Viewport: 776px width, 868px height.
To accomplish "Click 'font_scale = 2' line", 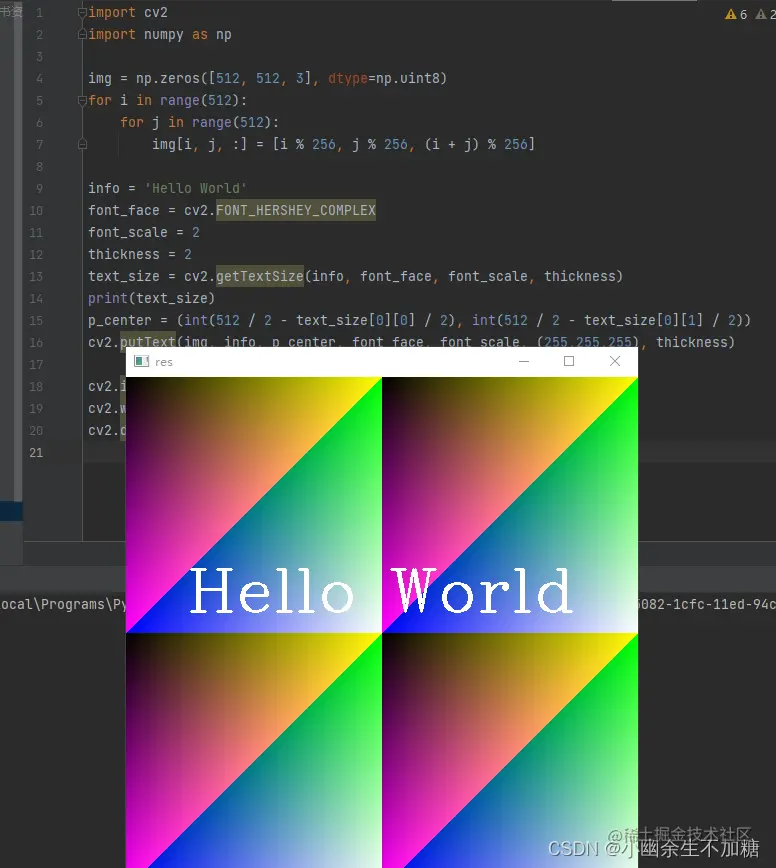I will coord(144,232).
